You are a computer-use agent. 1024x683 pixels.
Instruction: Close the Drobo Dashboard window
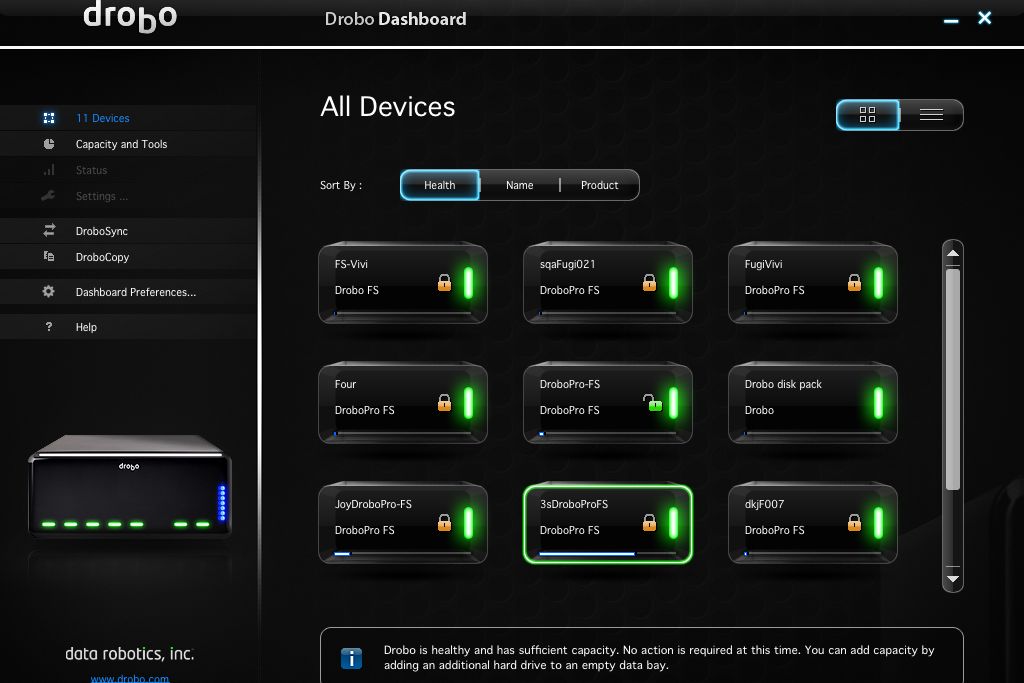click(985, 18)
